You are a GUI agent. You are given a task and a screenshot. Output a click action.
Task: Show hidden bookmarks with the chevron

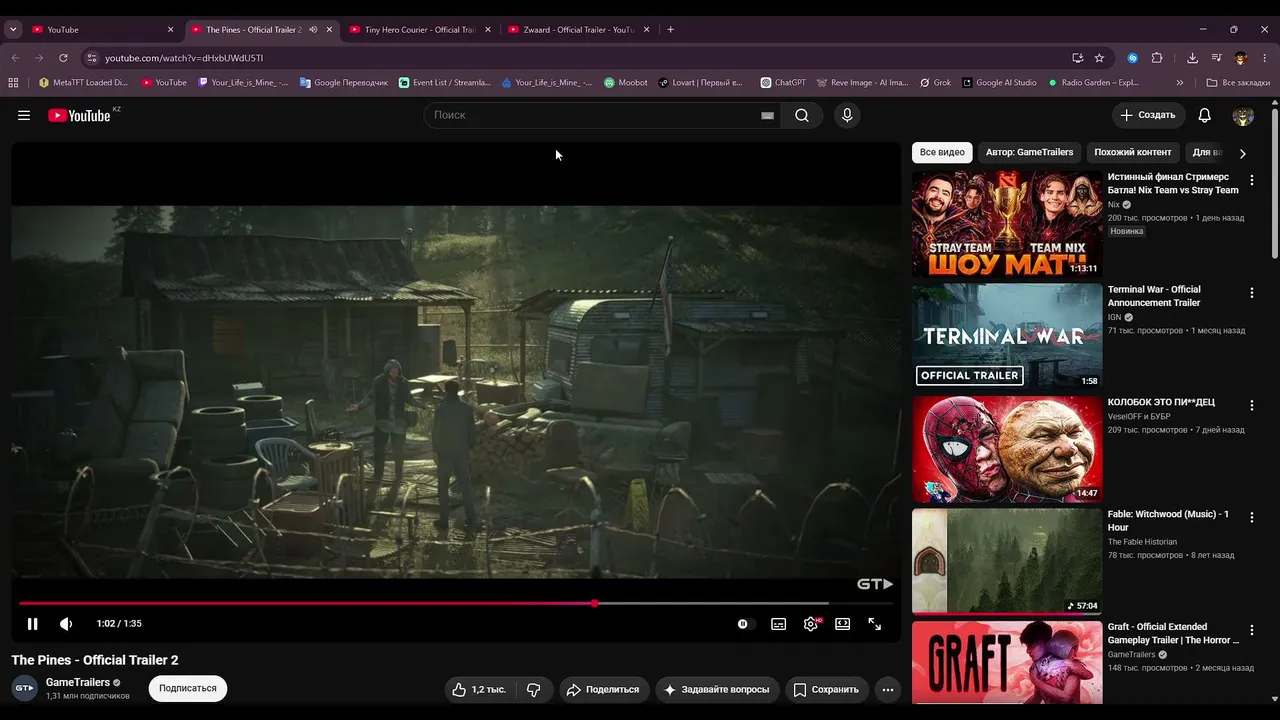tap(1180, 83)
